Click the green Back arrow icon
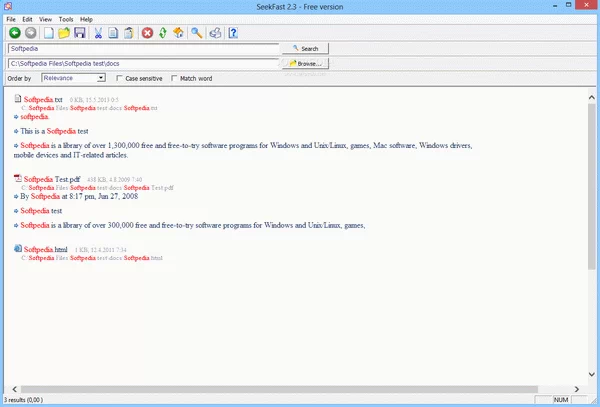 coord(15,33)
